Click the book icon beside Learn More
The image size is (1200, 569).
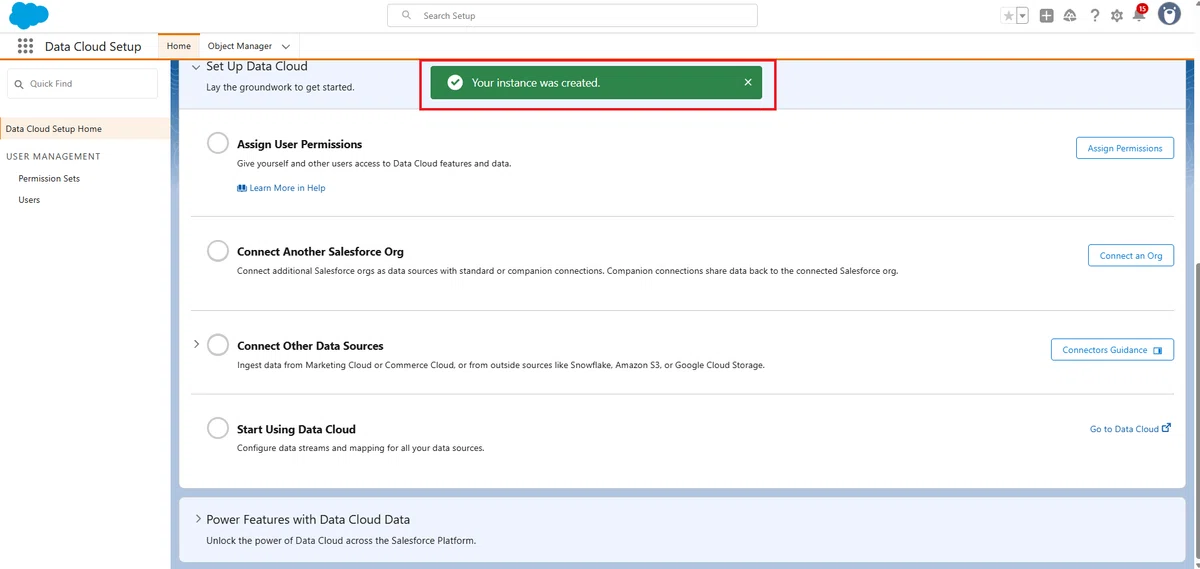242,188
